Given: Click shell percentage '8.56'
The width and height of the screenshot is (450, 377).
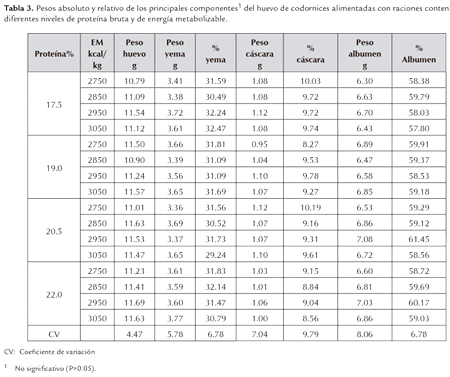Looking at the screenshot, I should 310,318.
